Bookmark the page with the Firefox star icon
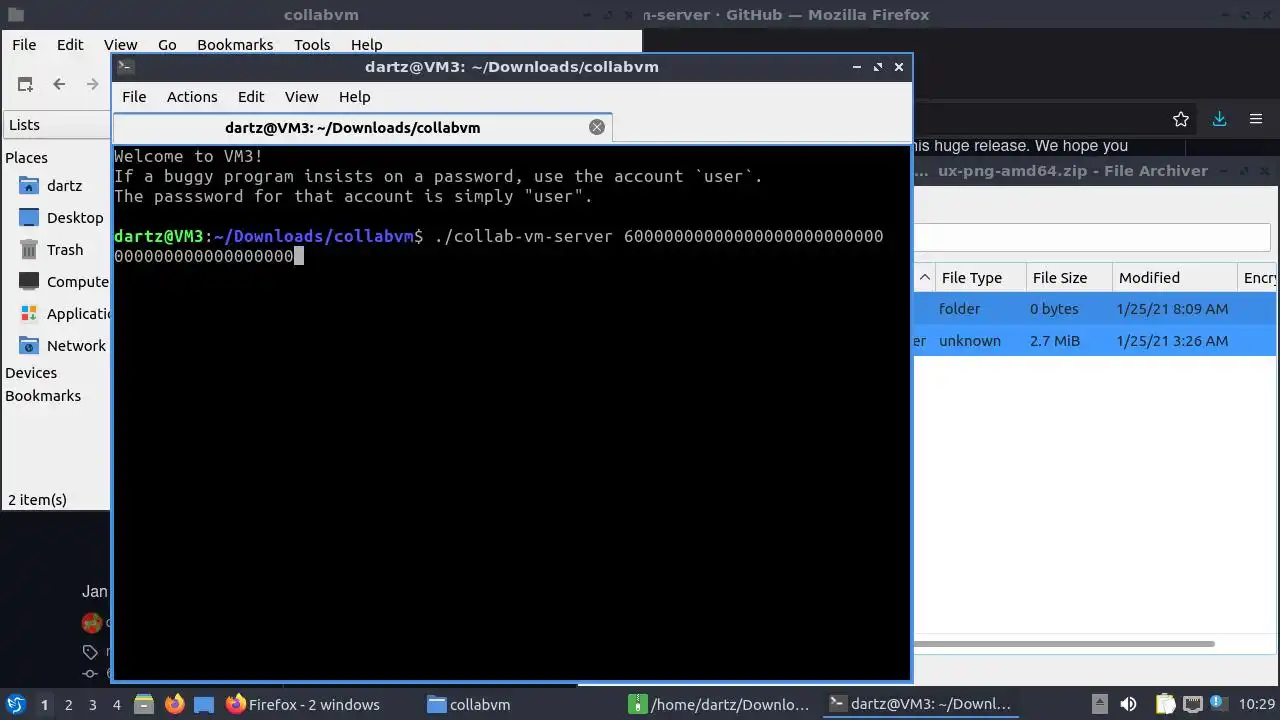1280x720 pixels. [1181, 119]
